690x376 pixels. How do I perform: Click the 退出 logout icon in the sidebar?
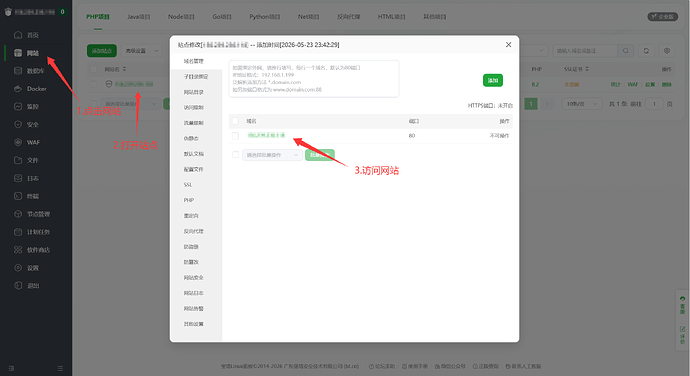coord(18,285)
